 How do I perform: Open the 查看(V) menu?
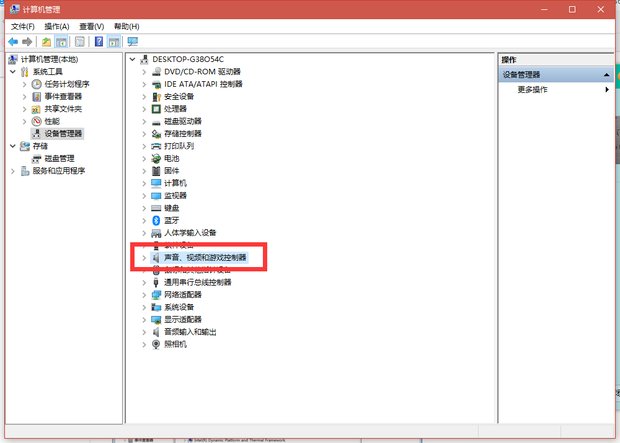(x=92, y=26)
